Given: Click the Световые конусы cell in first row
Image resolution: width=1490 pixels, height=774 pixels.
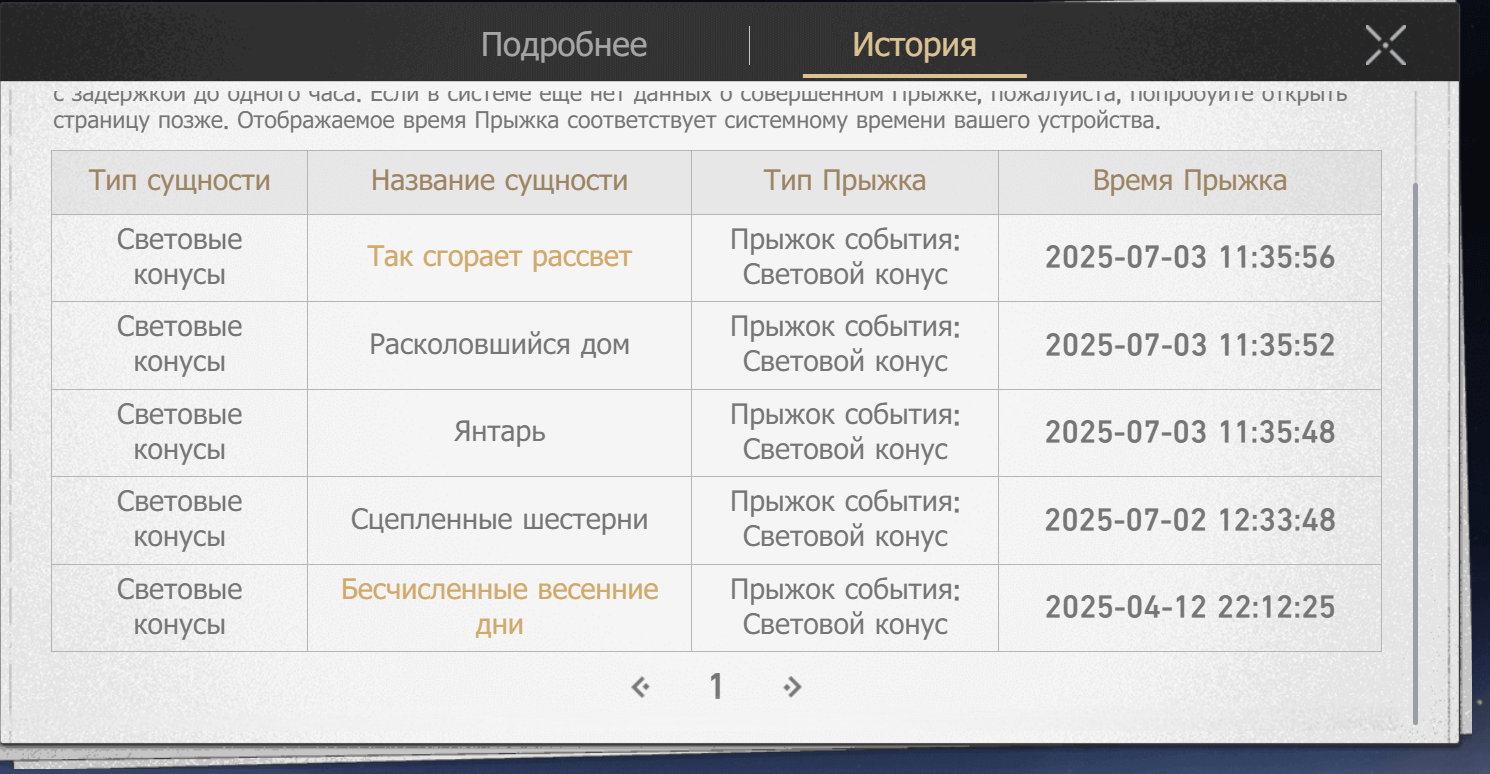Looking at the screenshot, I should (180, 257).
